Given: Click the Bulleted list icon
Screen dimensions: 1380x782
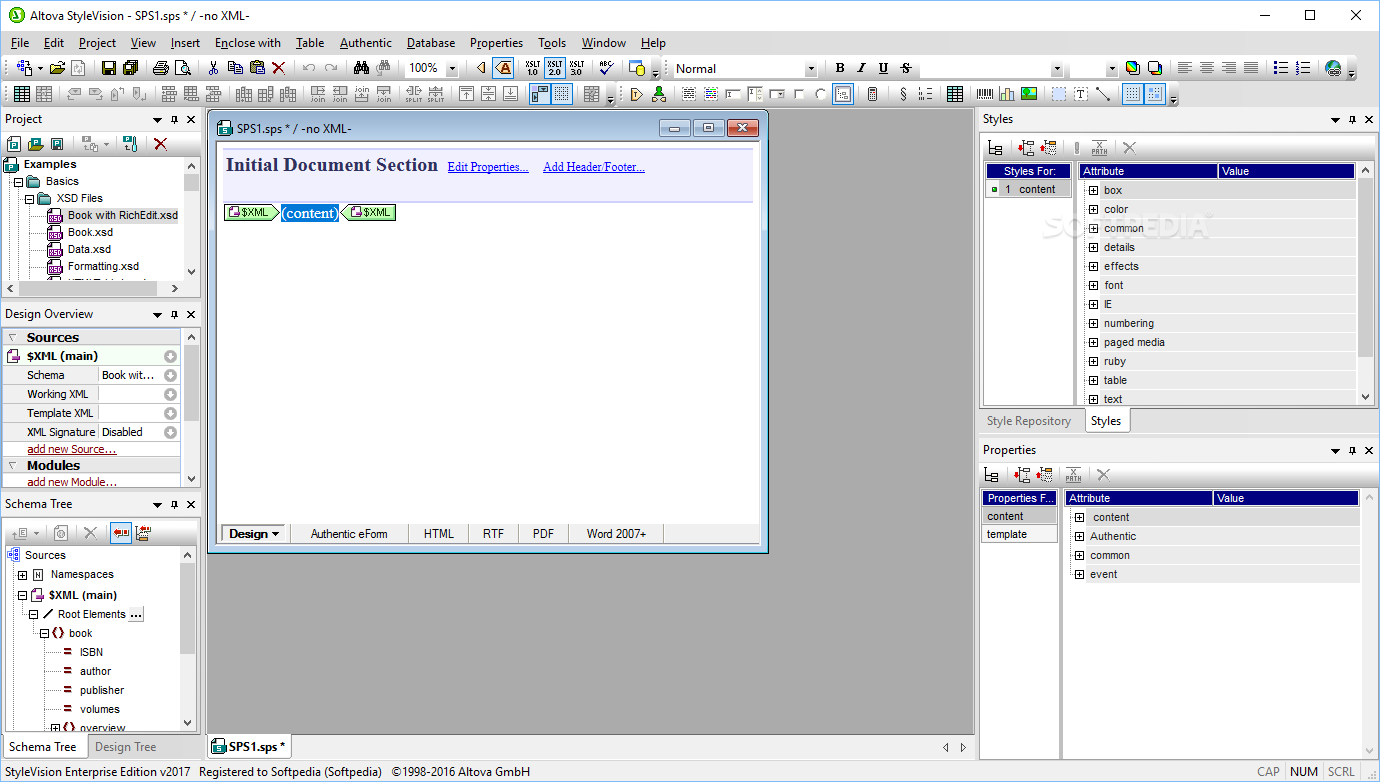Looking at the screenshot, I should (1281, 68).
